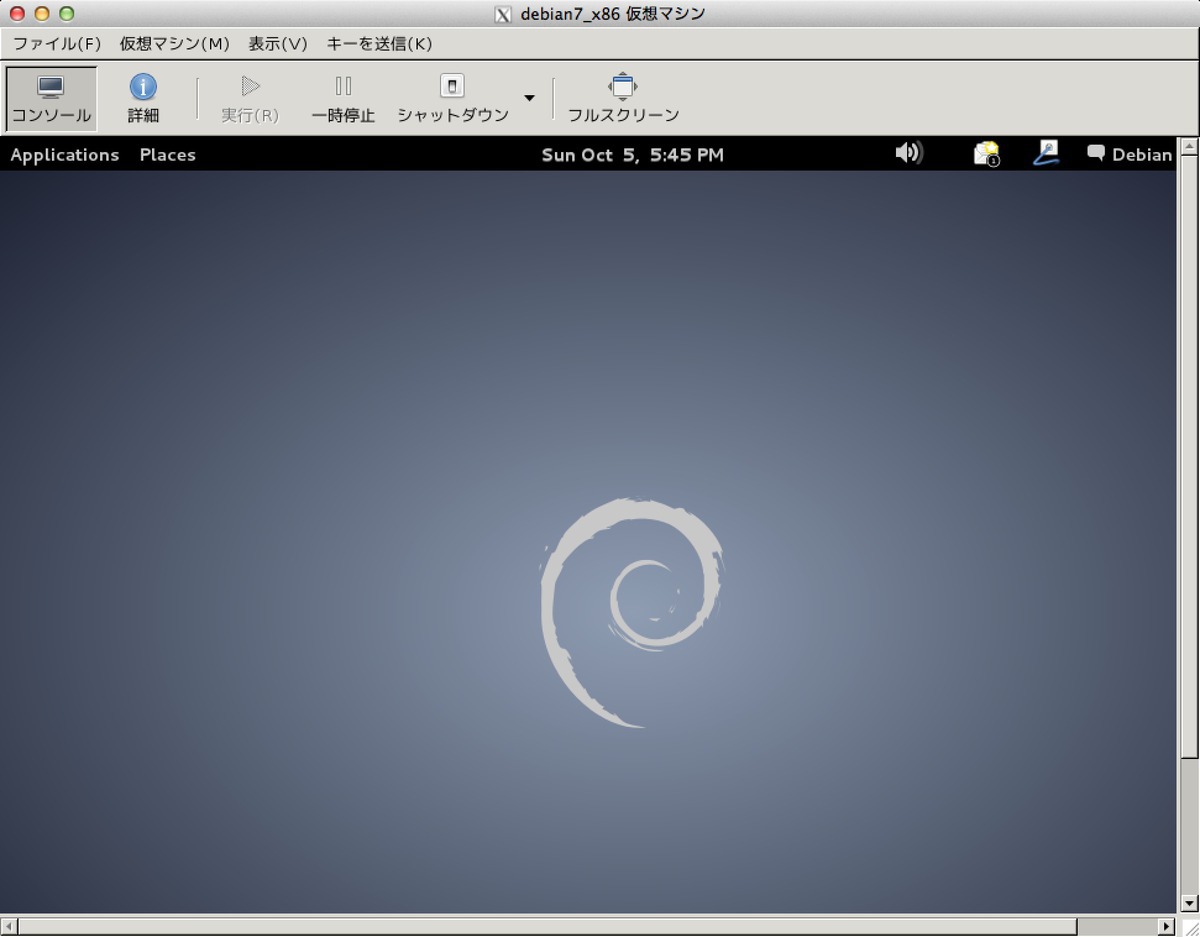Expand the shutdown options dropdown arrow

(529, 98)
